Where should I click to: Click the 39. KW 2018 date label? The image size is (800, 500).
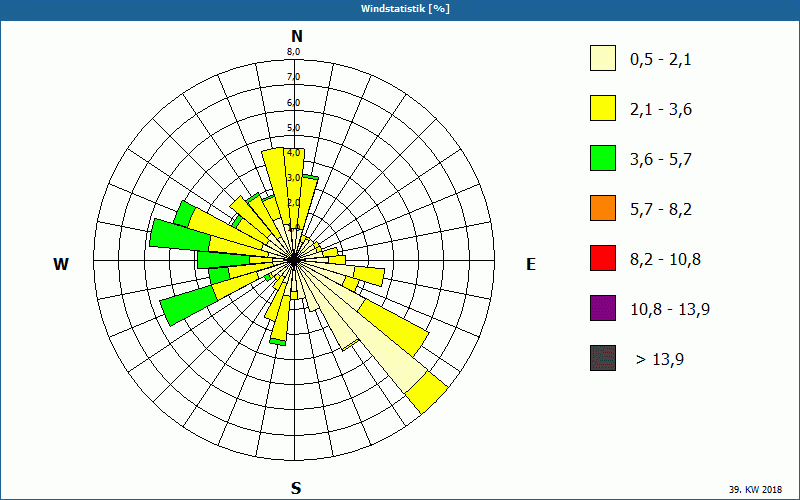point(755,489)
